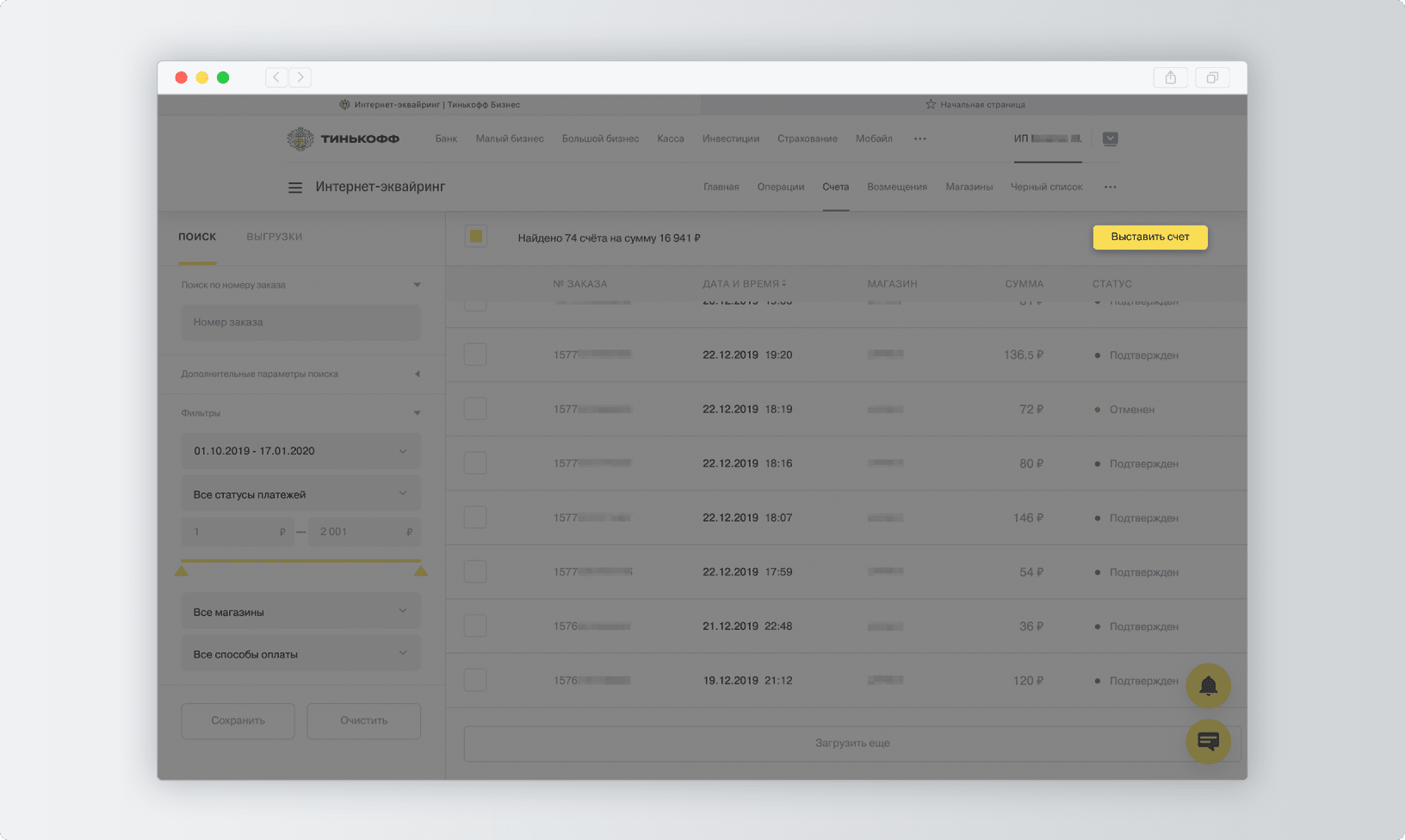This screenshot has height=840, width=1405.
Task: Expand Дополнительные параметры поиска section
Action: click(418, 374)
